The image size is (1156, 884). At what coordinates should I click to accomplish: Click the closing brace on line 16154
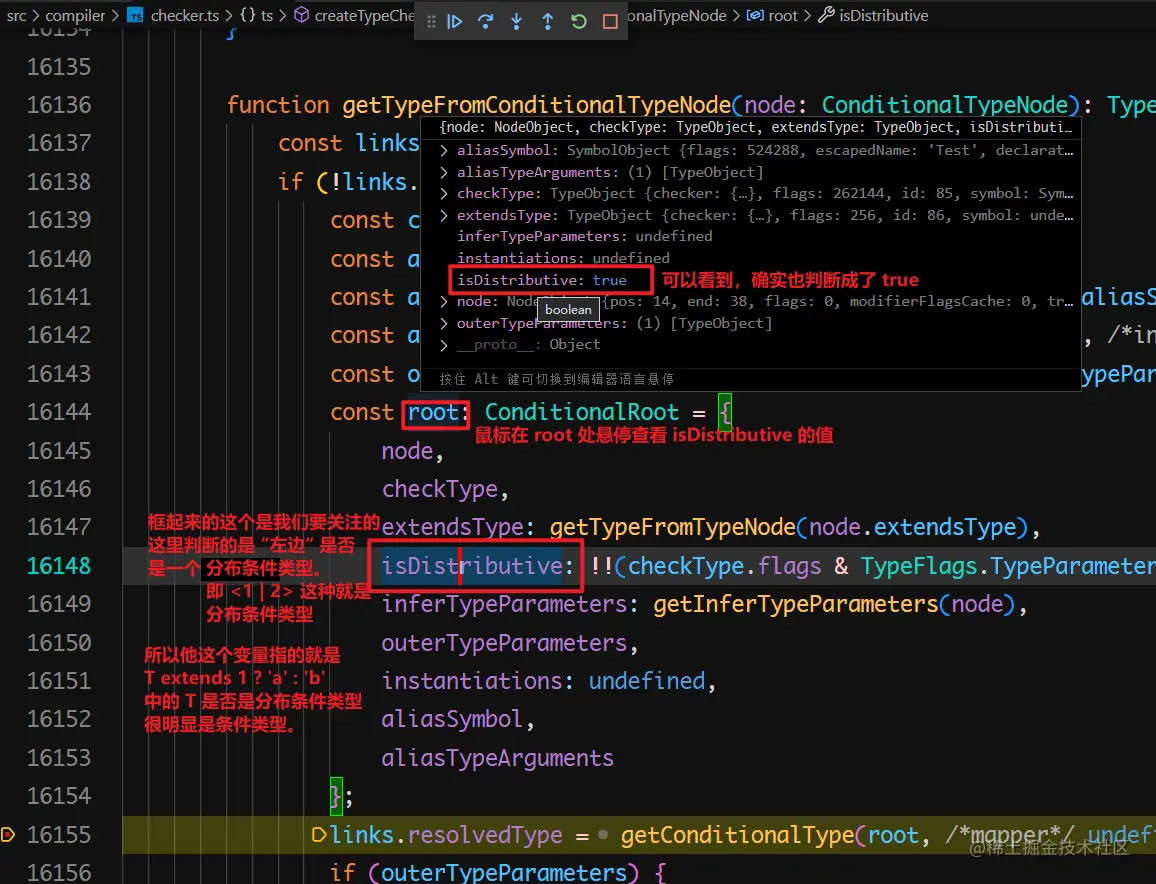336,797
